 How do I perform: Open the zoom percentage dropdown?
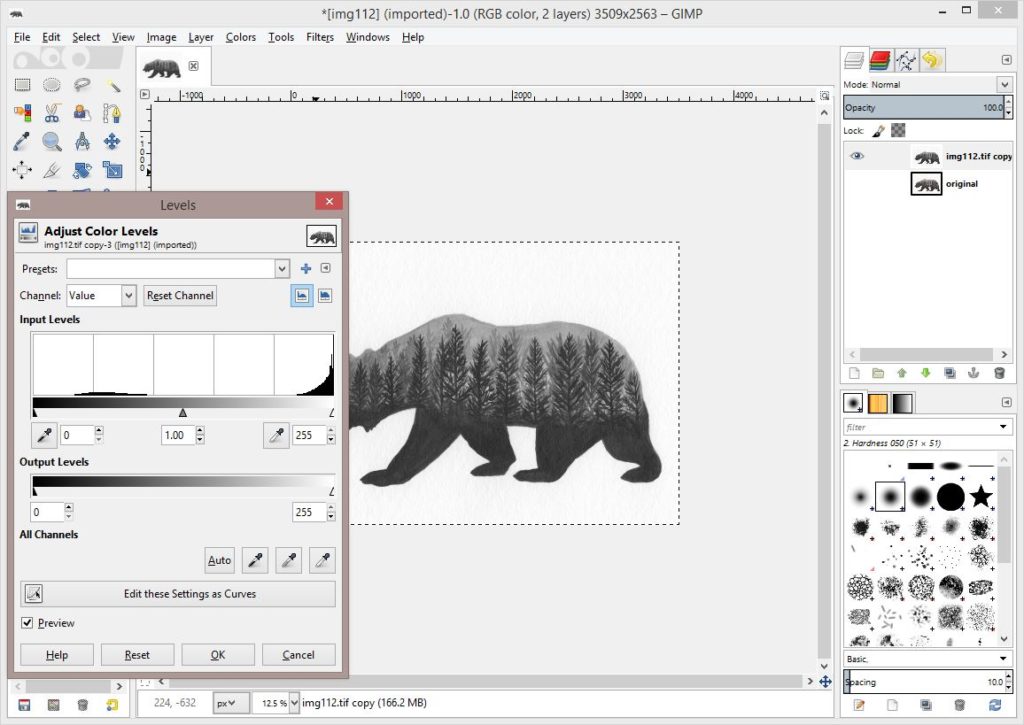(x=295, y=703)
